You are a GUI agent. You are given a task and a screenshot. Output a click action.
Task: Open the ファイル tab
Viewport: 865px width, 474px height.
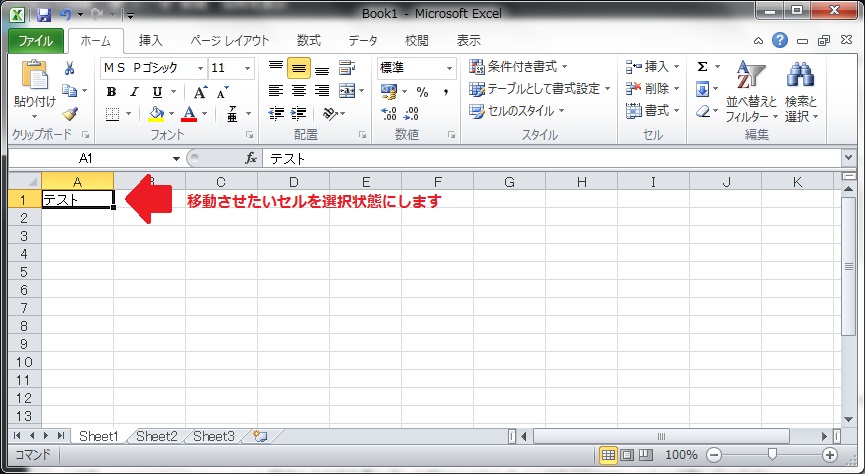pyautogui.click(x=36, y=41)
